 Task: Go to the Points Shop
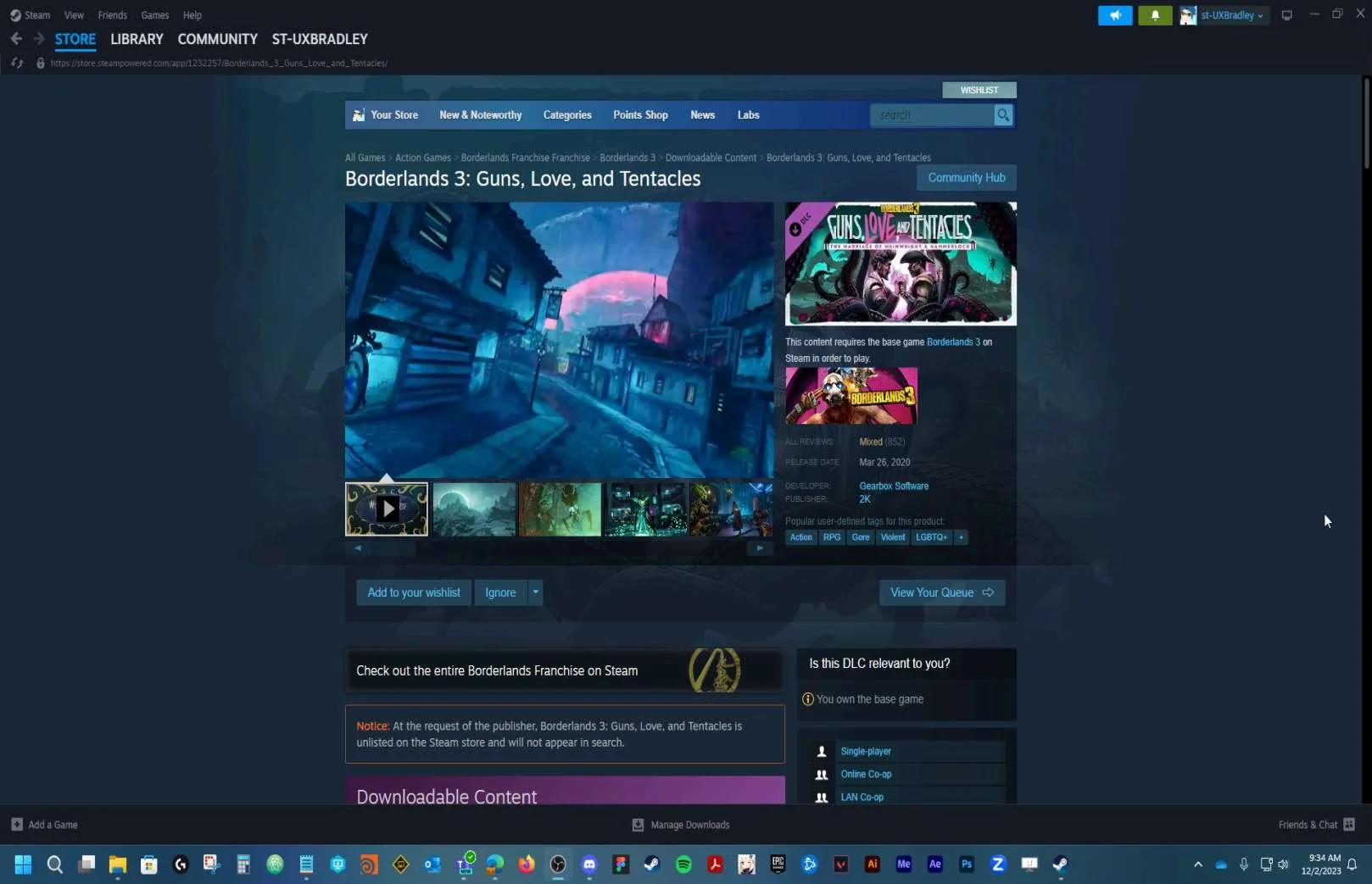click(640, 115)
